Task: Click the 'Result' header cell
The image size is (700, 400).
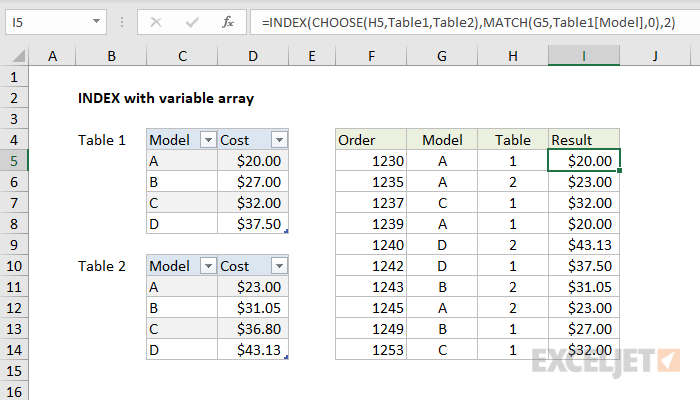Action: (x=584, y=140)
